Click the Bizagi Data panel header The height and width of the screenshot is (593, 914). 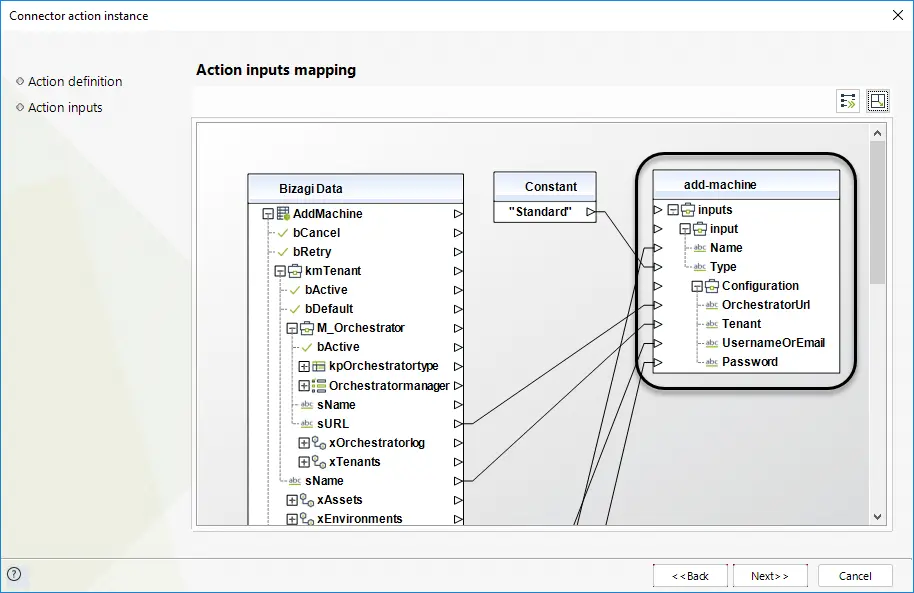(356, 188)
